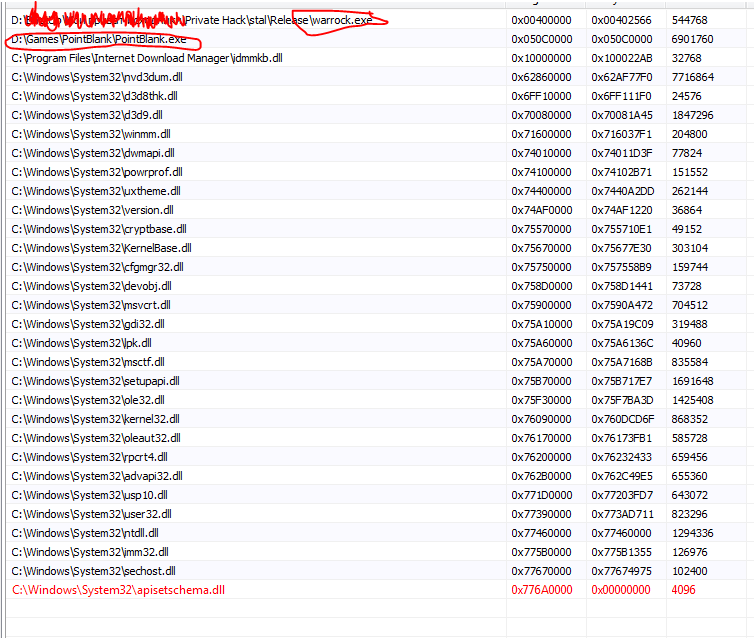The image size is (754, 638).
Task: Click the entry point value 0x050C0000
Action: [622, 39]
